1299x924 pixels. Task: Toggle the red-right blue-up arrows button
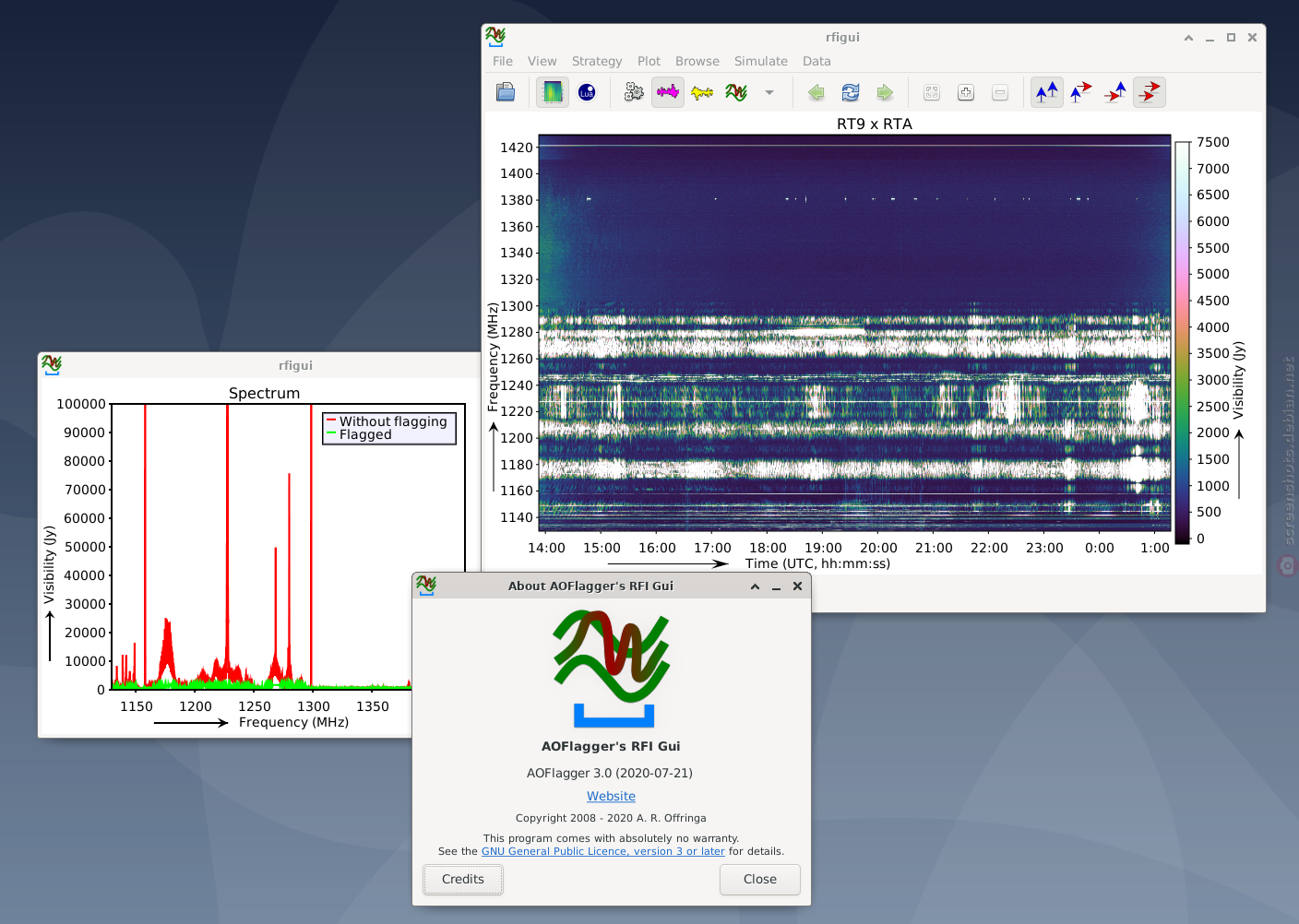point(1115,92)
